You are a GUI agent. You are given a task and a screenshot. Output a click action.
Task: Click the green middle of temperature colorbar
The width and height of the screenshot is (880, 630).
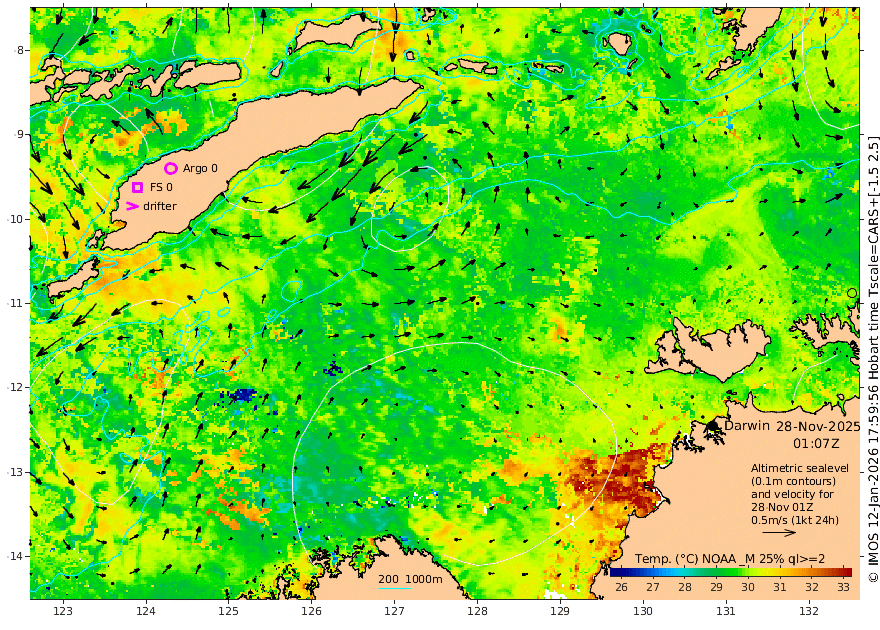(x=731, y=572)
